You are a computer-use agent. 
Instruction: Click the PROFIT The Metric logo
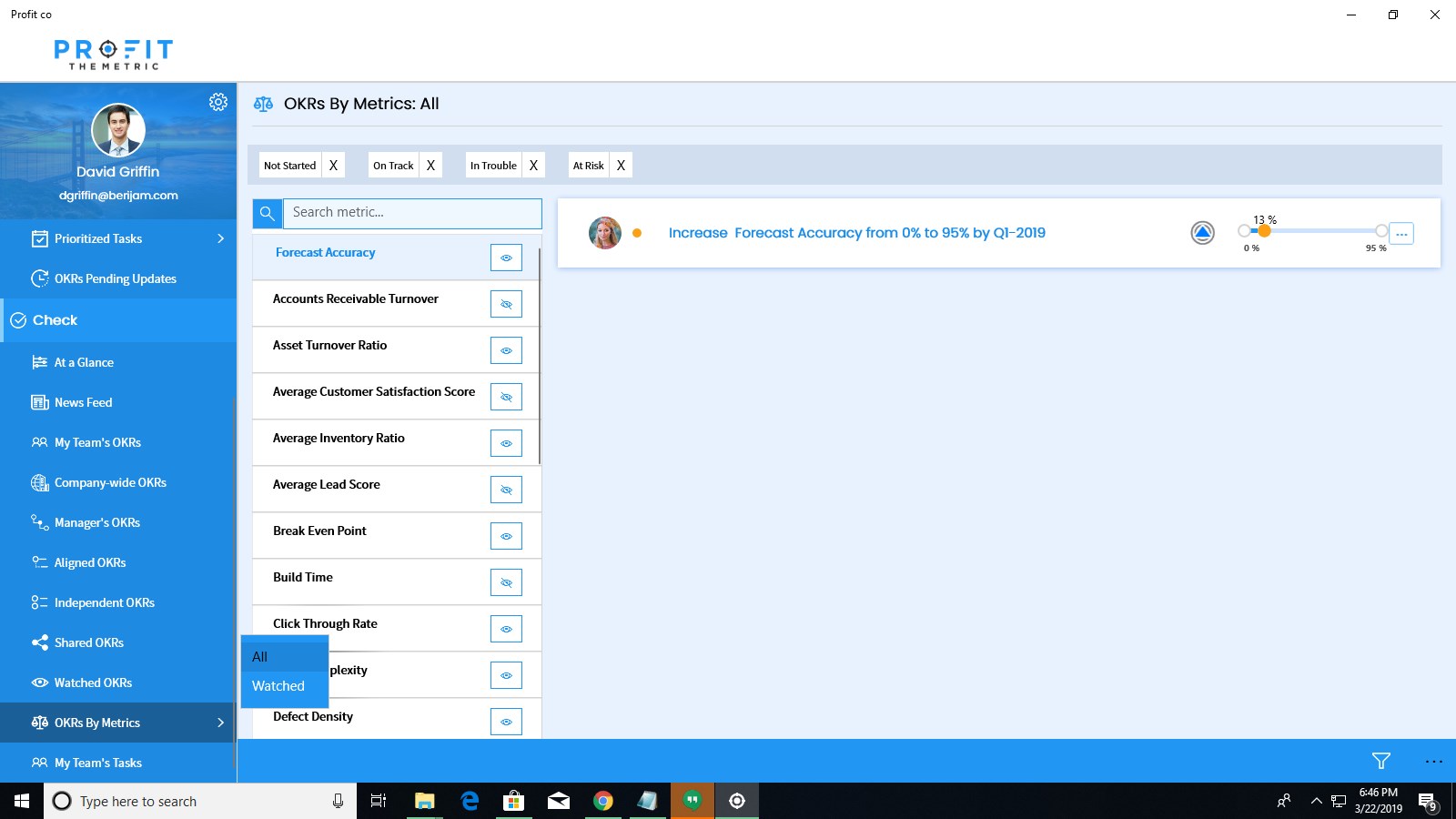[x=113, y=54]
